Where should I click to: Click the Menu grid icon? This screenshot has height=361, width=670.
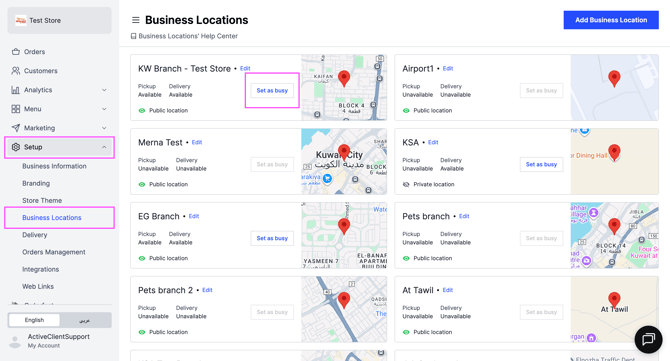[16, 109]
